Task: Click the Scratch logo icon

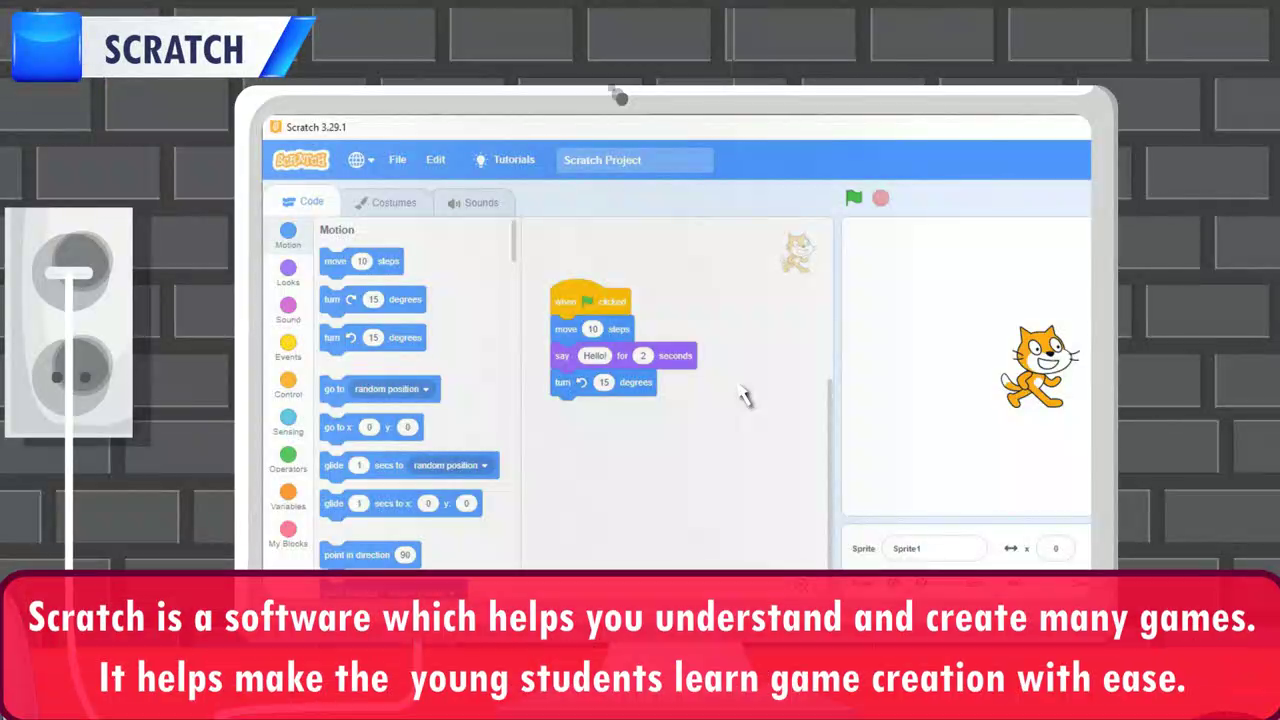Action: (x=301, y=160)
